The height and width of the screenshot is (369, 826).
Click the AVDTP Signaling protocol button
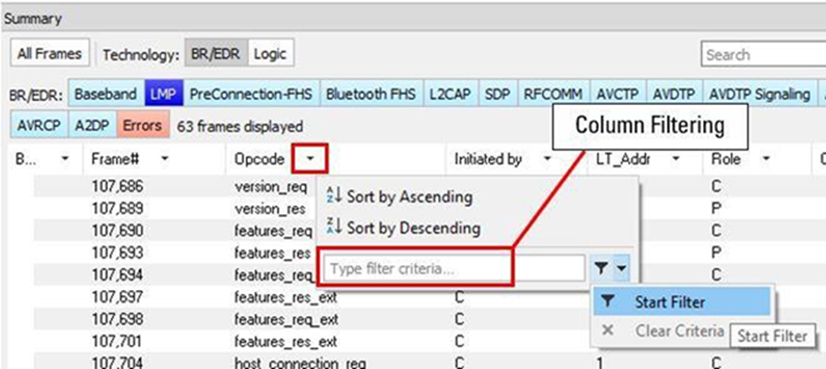pos(759,94)
